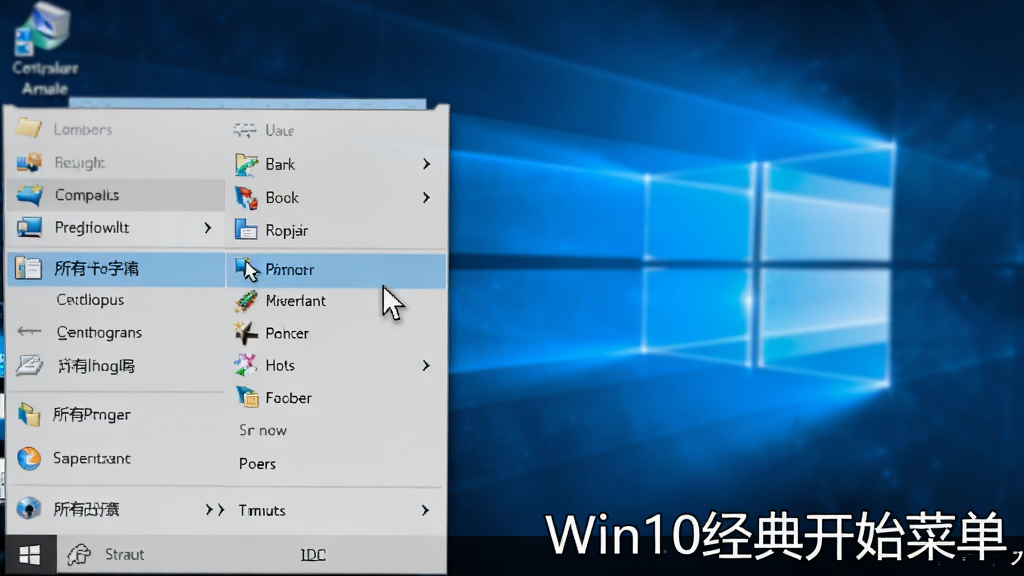Click the Reuight label
This screenshot has width=1024, height=576.
pos(80,163)
